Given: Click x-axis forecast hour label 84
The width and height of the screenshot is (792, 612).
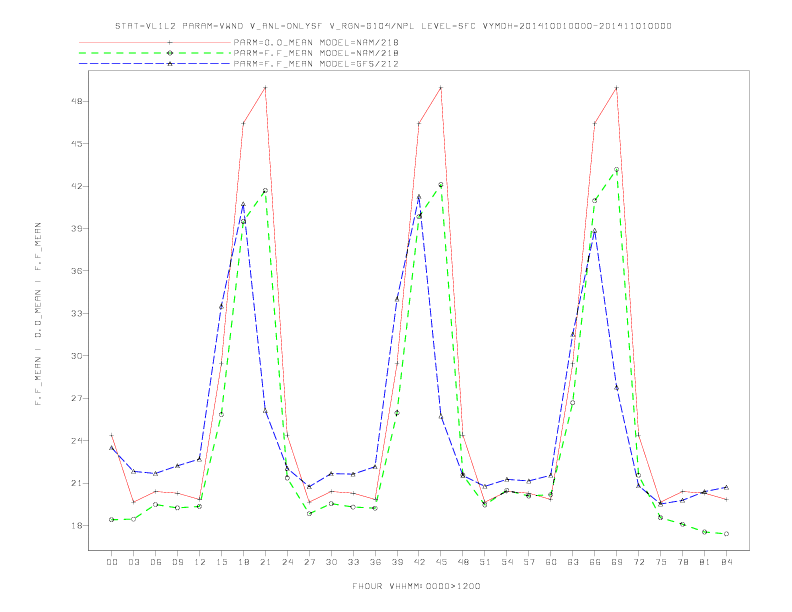Looking at the screenshot, I should coord(726,562).
